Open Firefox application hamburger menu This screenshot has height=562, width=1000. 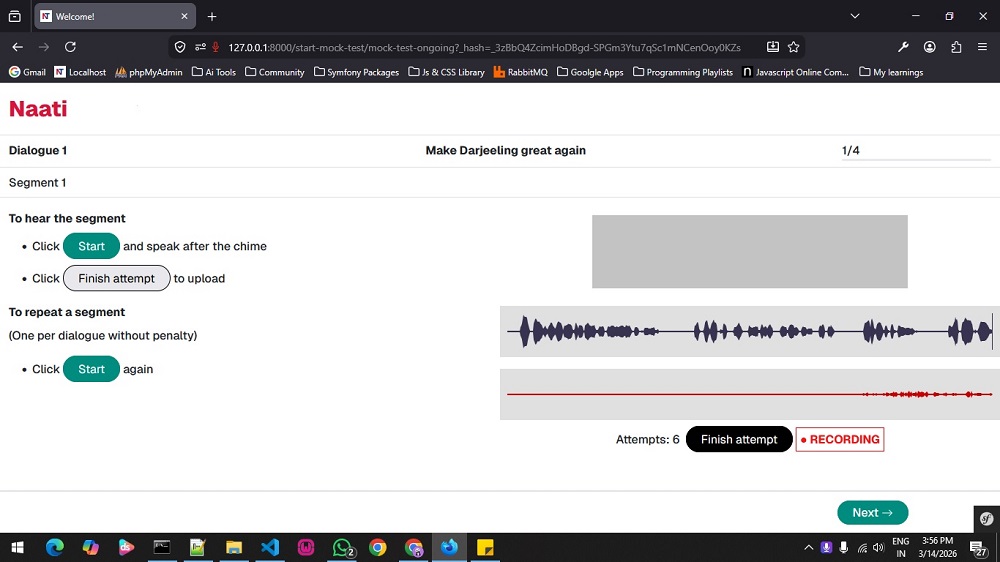982,47
